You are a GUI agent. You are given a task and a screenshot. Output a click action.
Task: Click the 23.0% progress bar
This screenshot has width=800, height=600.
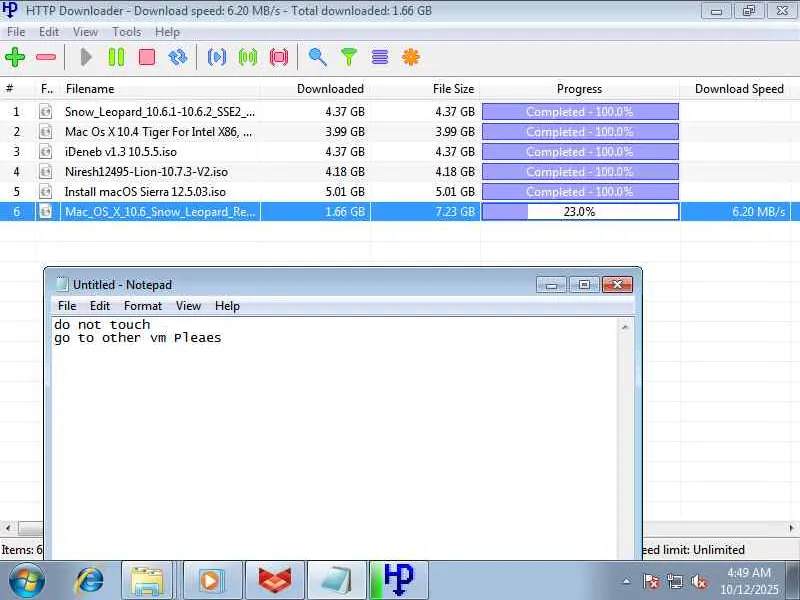580,212
